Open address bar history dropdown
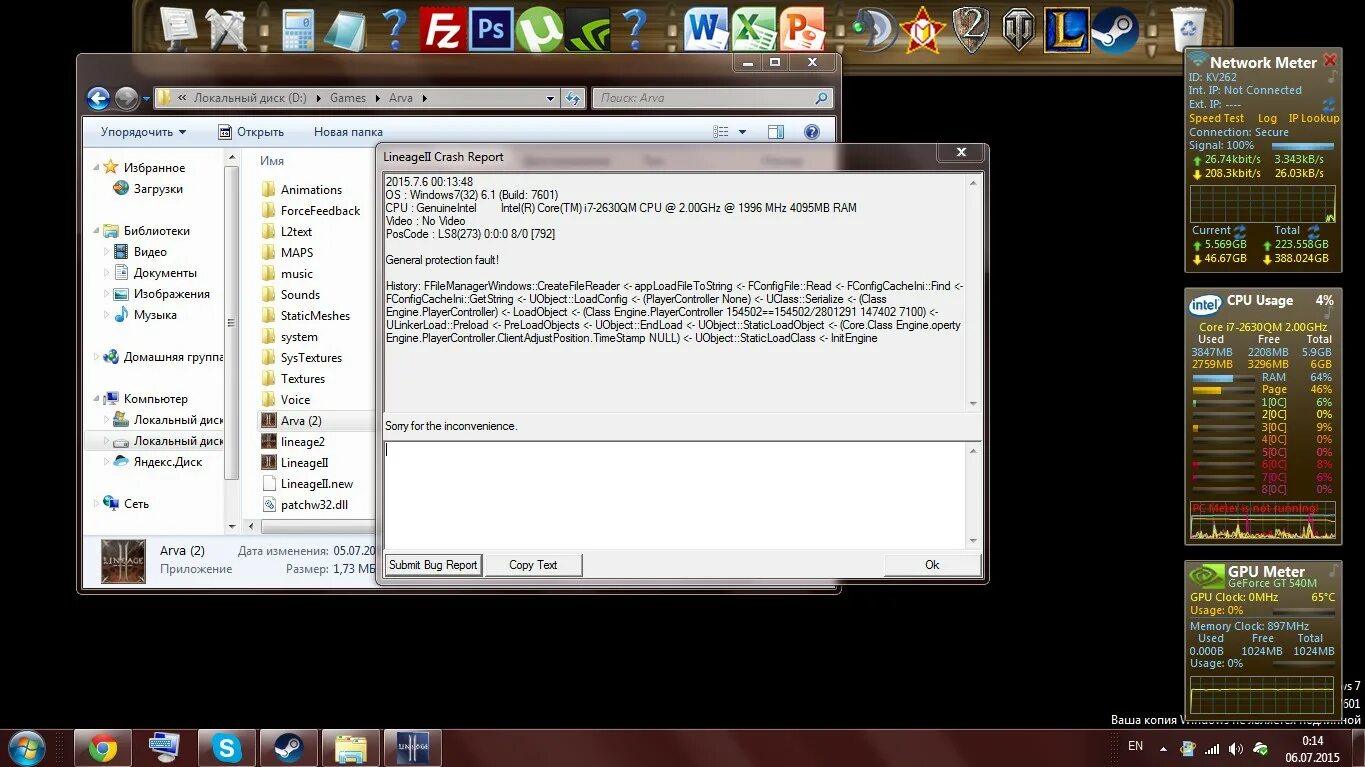 click(x=550, y=98)
